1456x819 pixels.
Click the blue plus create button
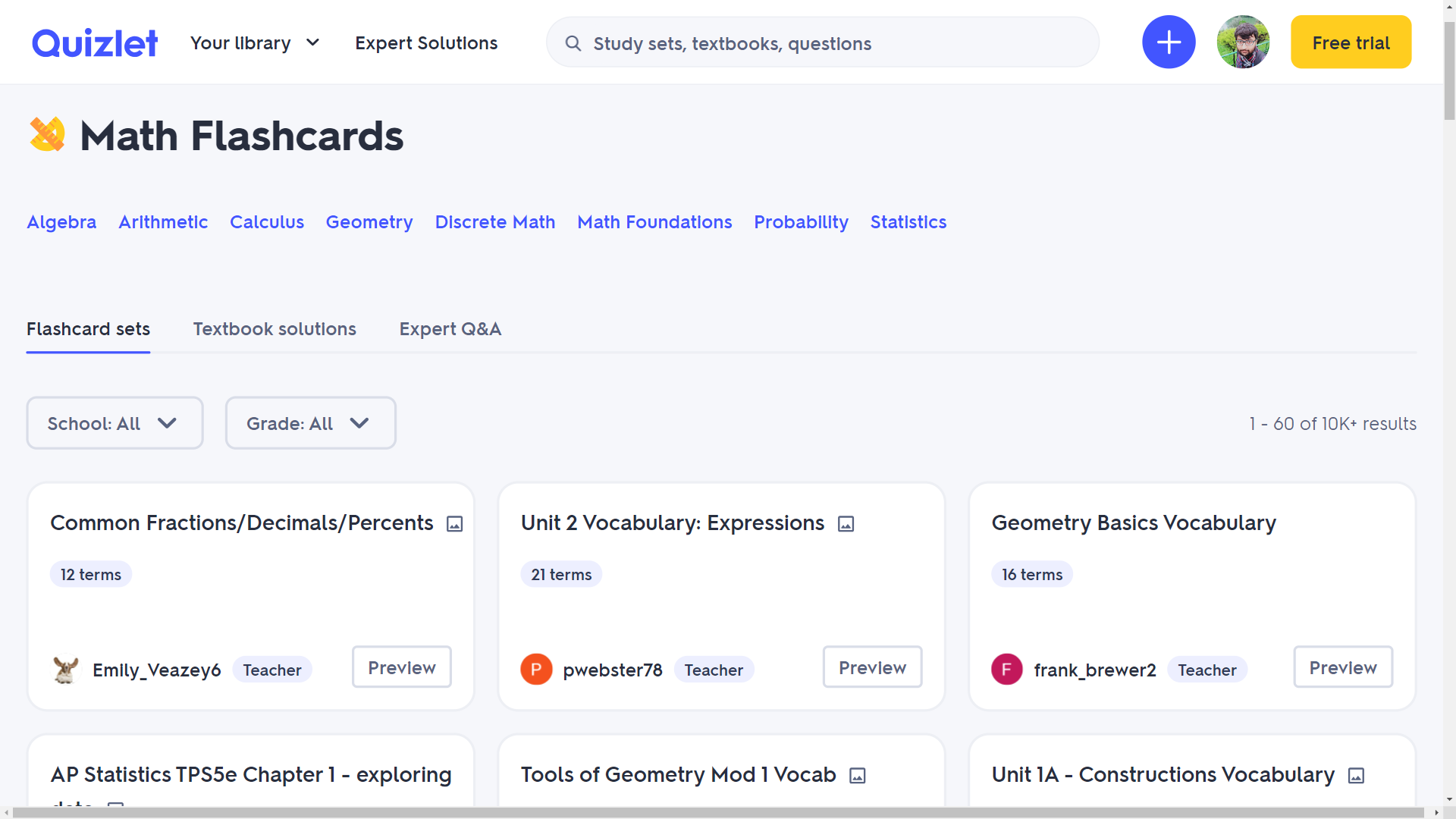point(1169,42)
